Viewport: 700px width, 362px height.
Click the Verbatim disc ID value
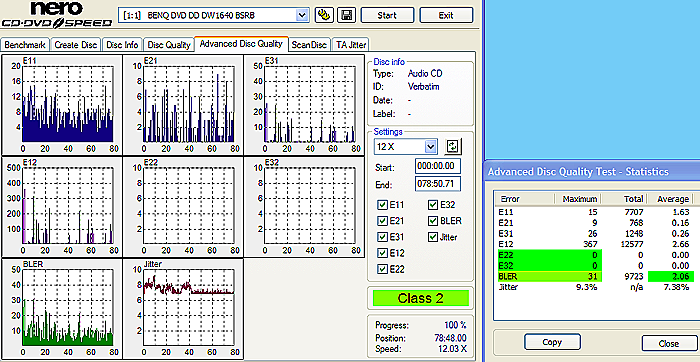point(423,87)
